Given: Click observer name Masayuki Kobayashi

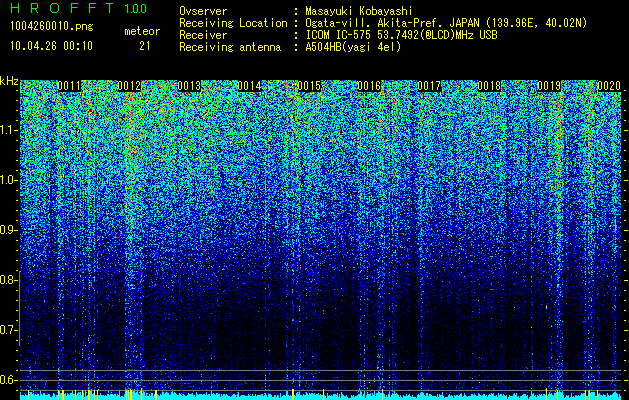Looking at the screenshot, I should coord(359,11).
